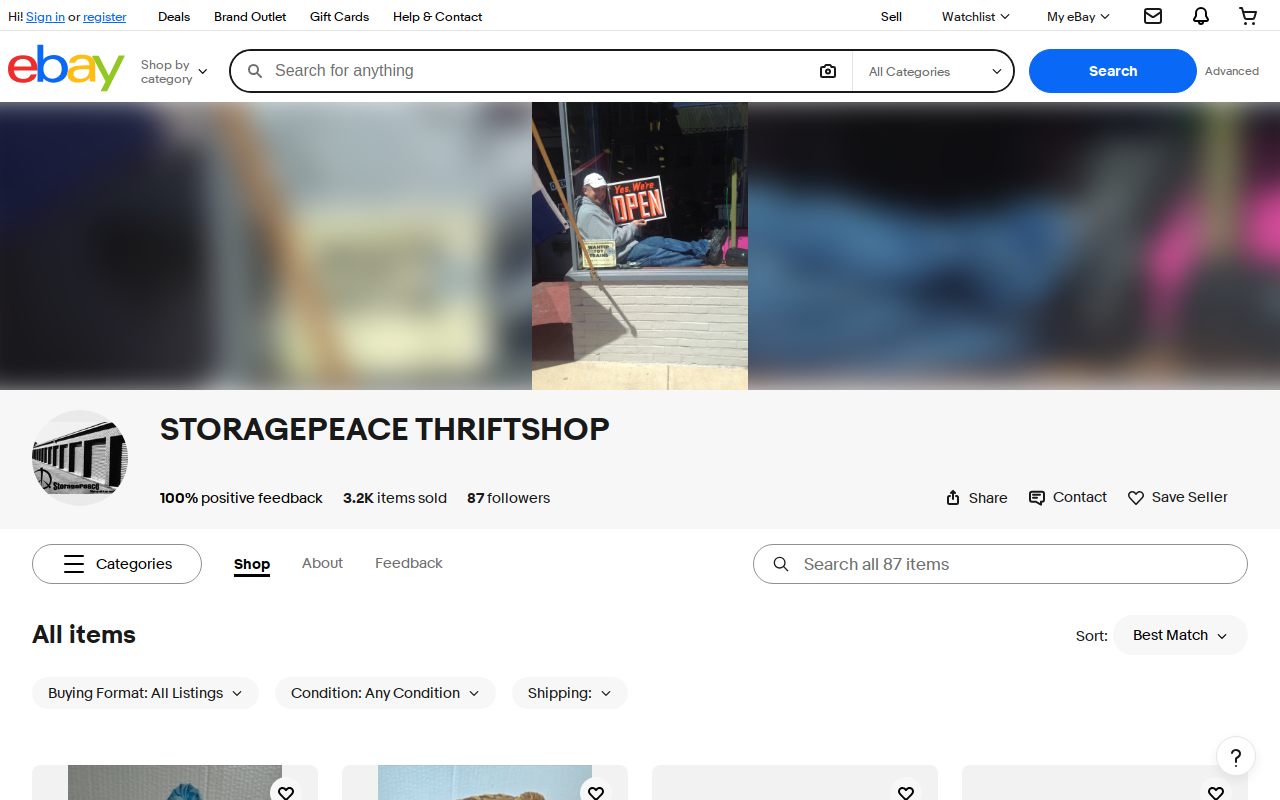Screen dimensions: 1280x800
Task: Open the All Categories dropdown
Action: click(x=934, y=72)
